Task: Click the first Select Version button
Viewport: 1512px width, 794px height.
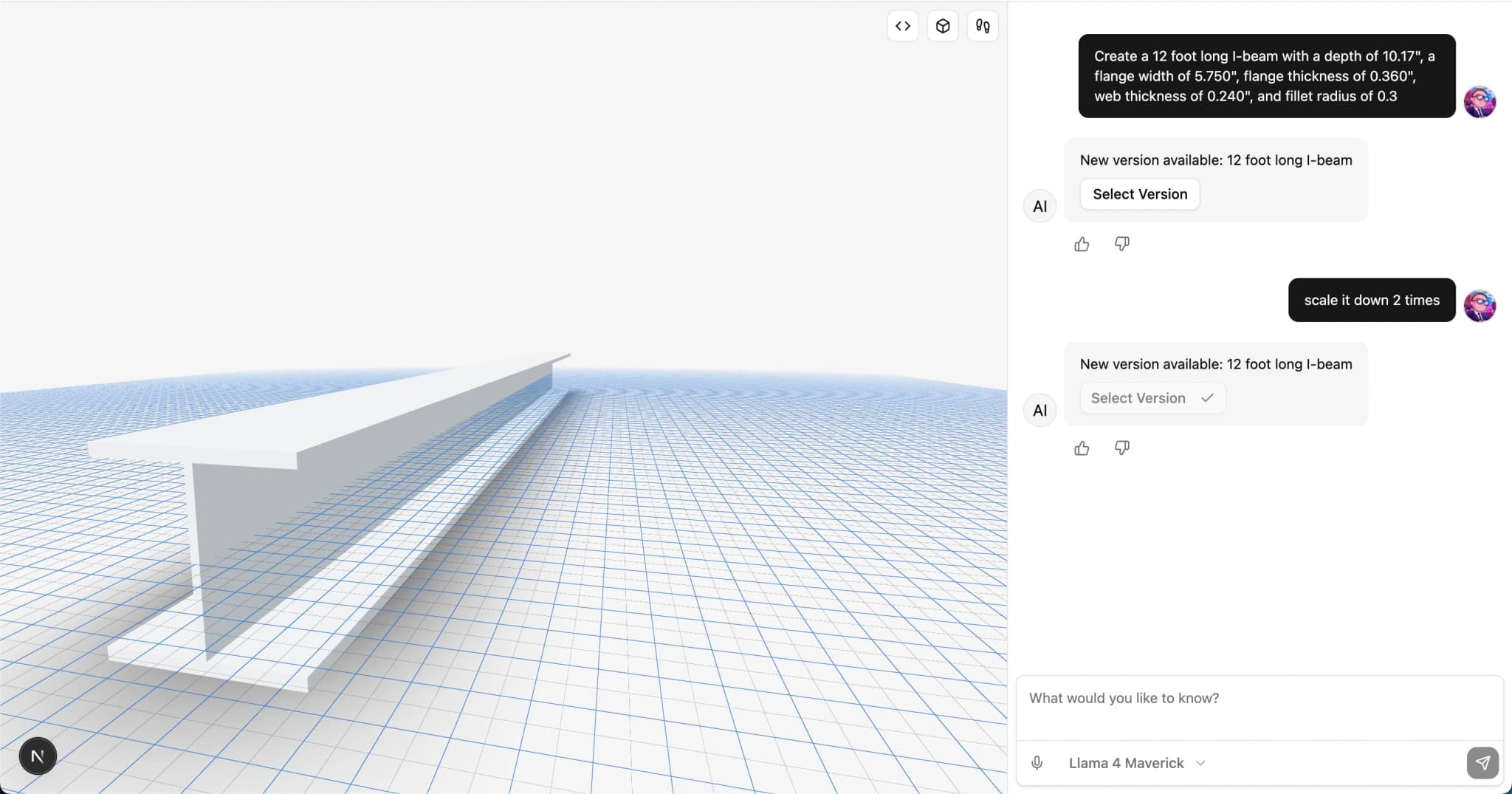Action: pyautogui.click(x=1139, y=194)
